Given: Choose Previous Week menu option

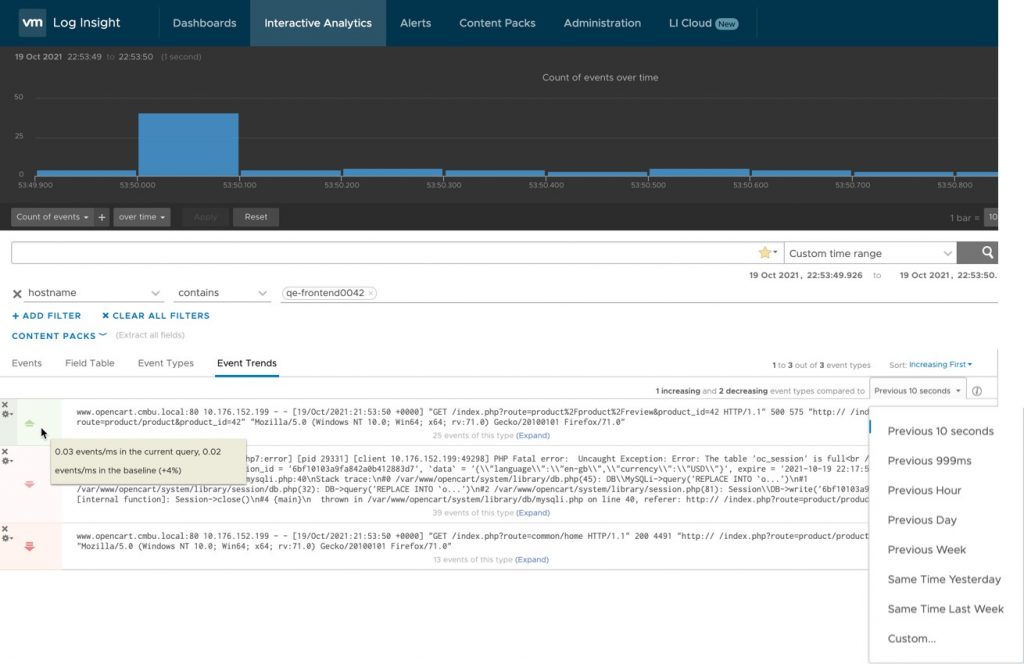Looking at the screenshot, I should [x=926, y=550].
